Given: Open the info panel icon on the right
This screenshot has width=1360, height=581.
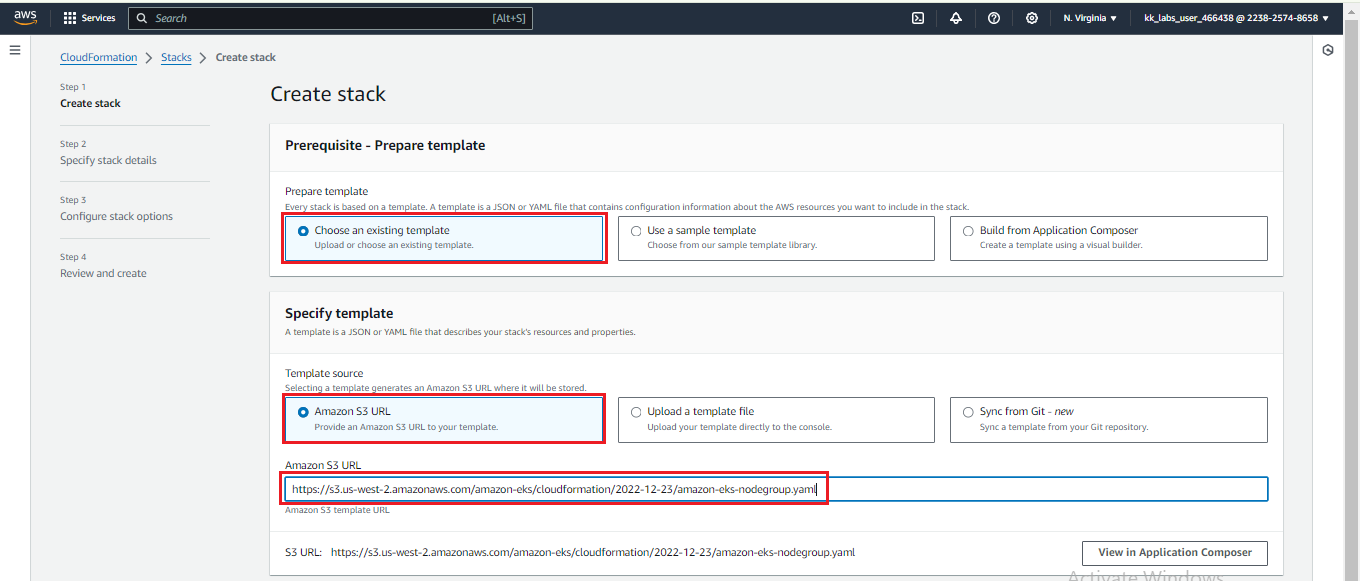Looking at the screenshot, I should pos(1328,50).
